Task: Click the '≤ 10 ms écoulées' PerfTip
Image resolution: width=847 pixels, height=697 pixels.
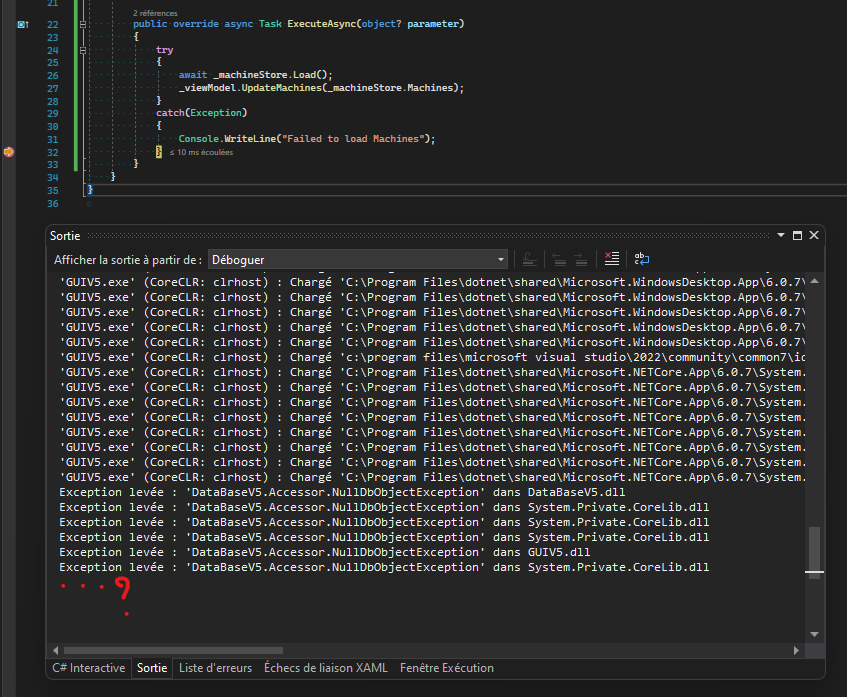Action: pyautogui.click(x=201, y=153)
